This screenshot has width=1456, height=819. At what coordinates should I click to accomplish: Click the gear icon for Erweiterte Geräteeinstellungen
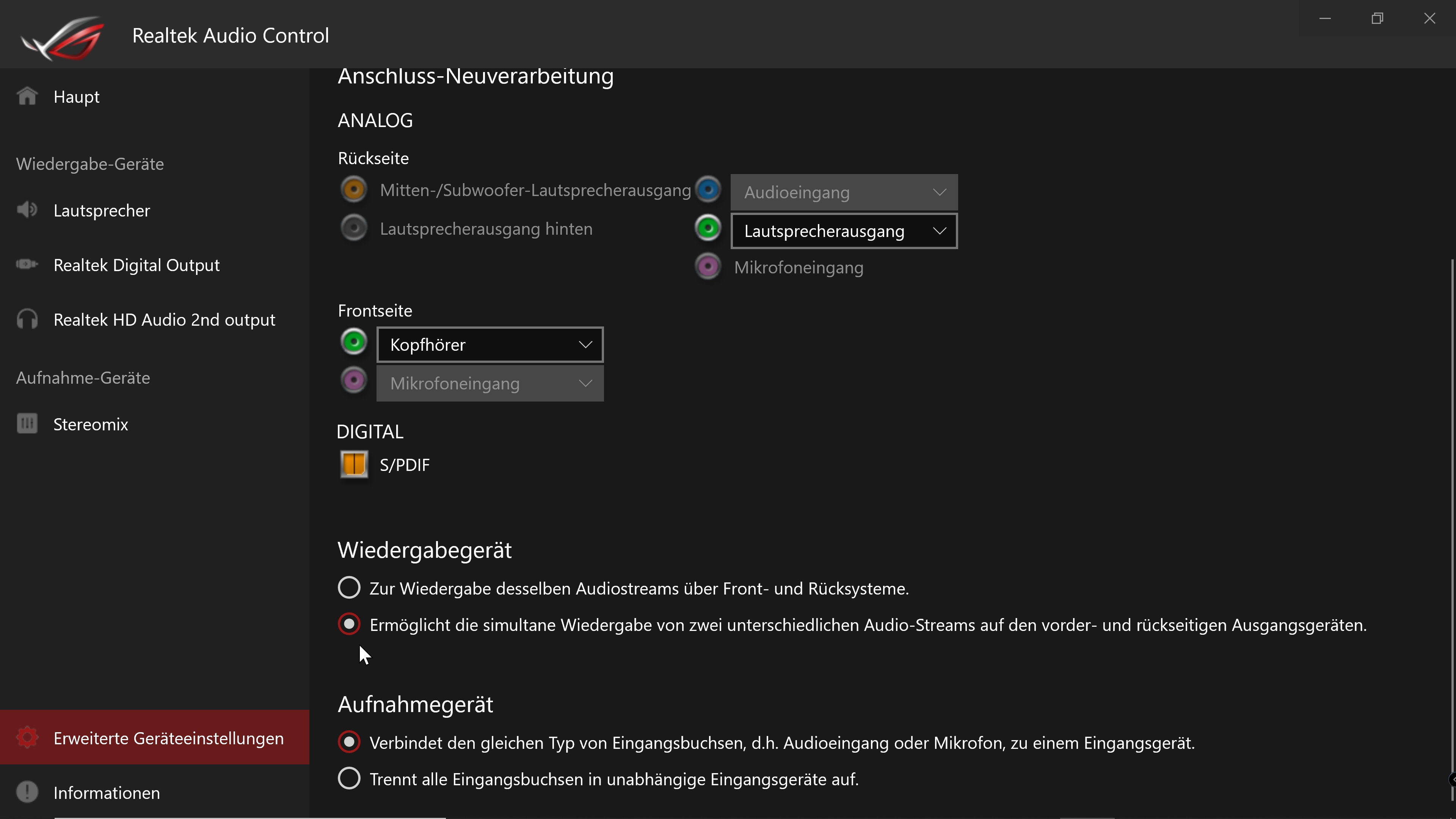(27, 737)
